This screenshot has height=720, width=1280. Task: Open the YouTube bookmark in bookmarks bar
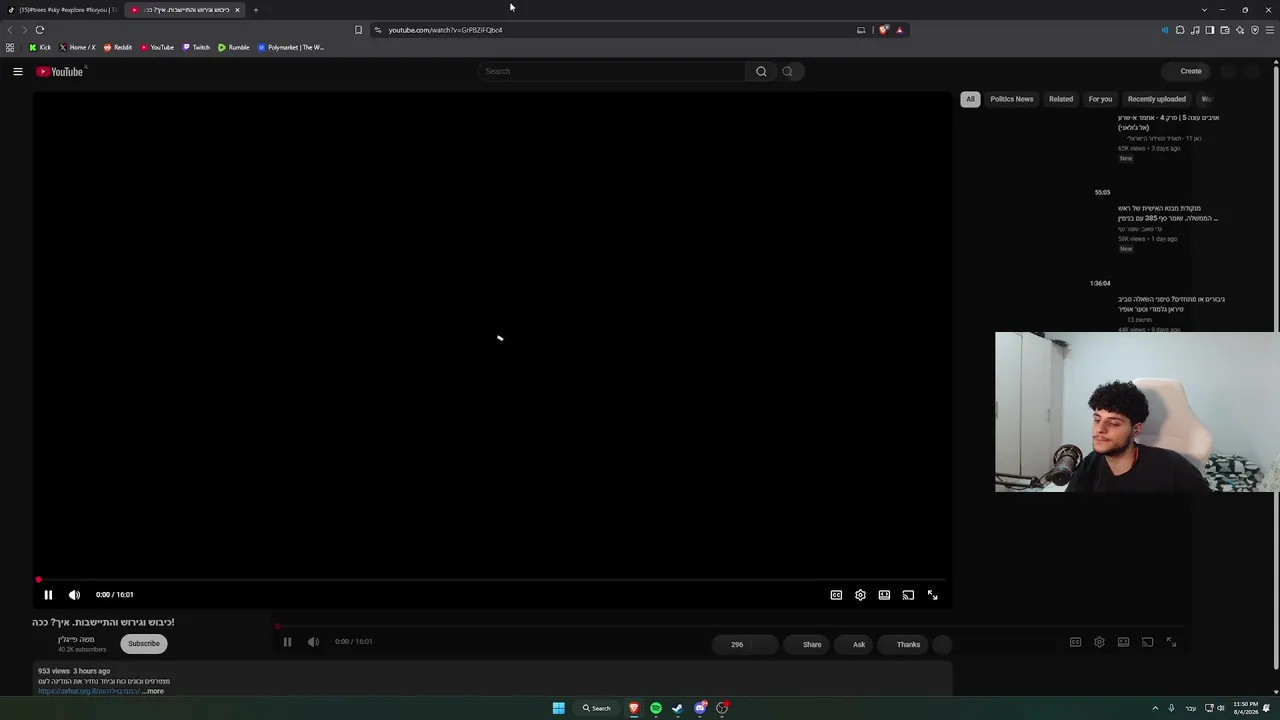coord(157,47)
